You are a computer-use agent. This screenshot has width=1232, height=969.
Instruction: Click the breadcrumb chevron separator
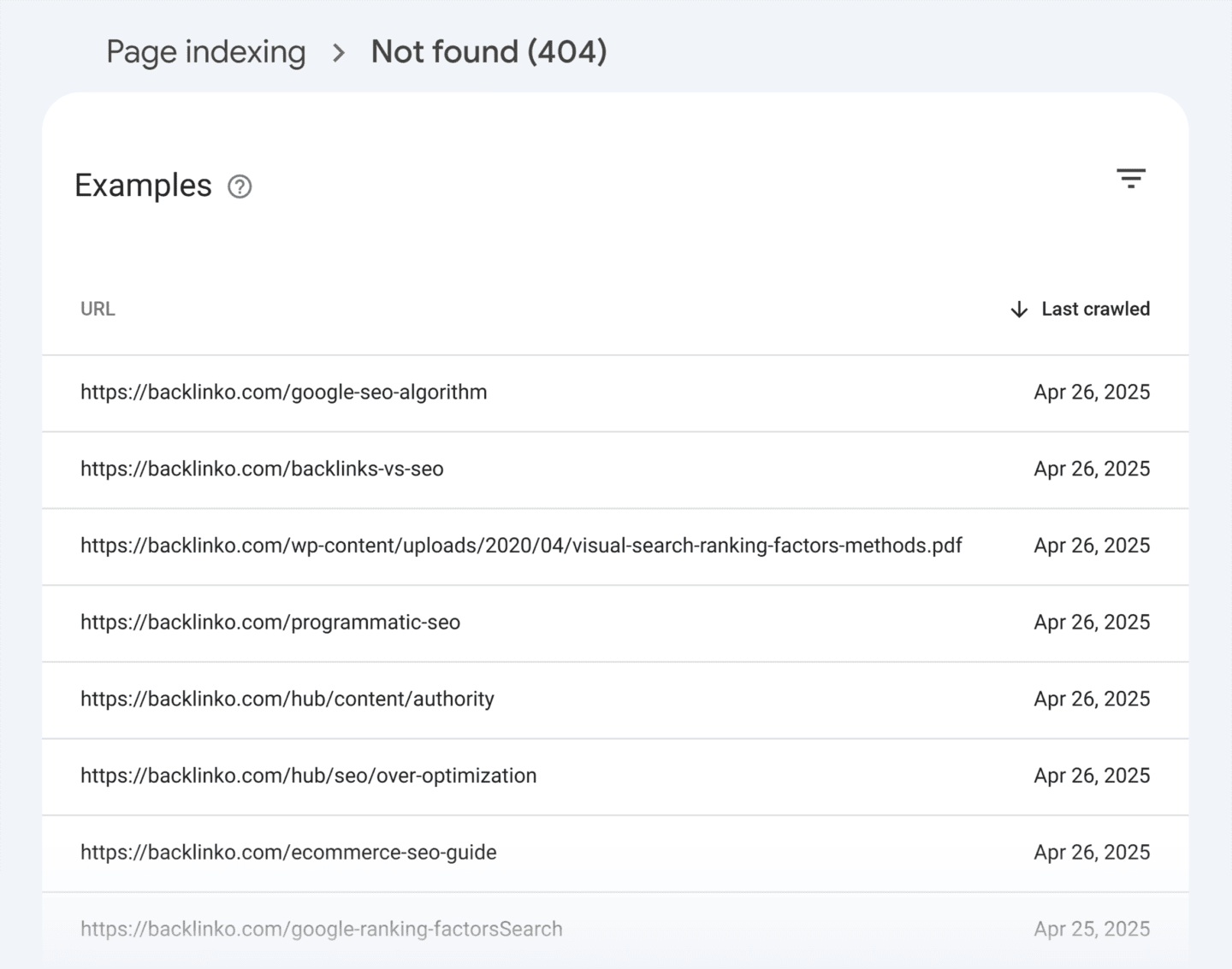coord(339,53)
